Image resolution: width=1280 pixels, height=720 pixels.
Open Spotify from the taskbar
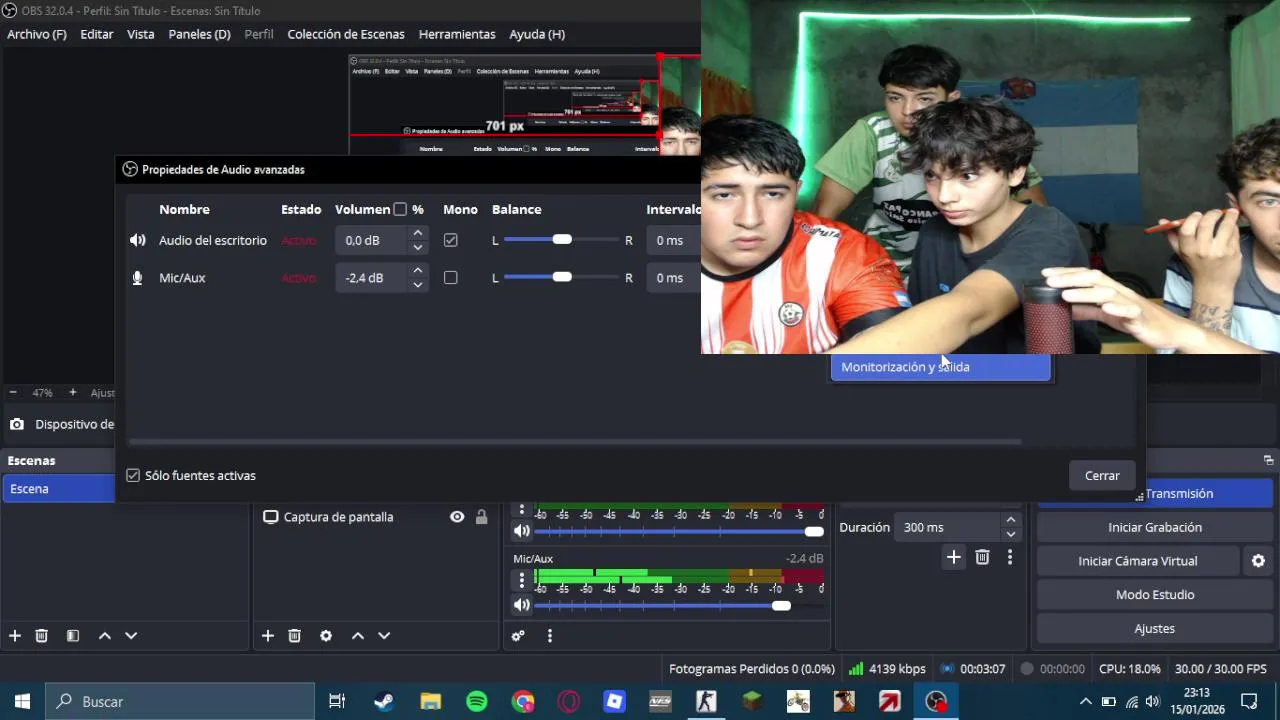pyautogui.click(x=477, y=702)
